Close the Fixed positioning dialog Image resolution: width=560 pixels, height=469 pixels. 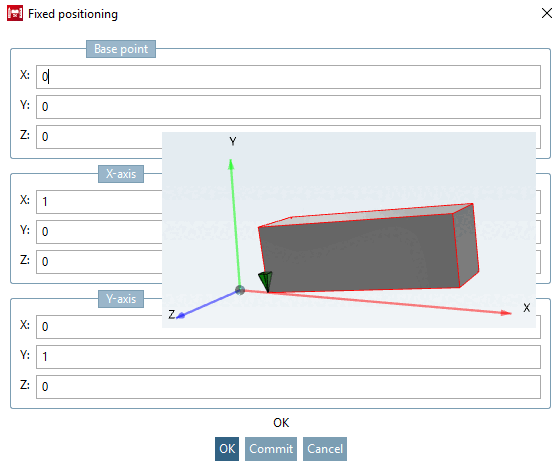[546, 14]
